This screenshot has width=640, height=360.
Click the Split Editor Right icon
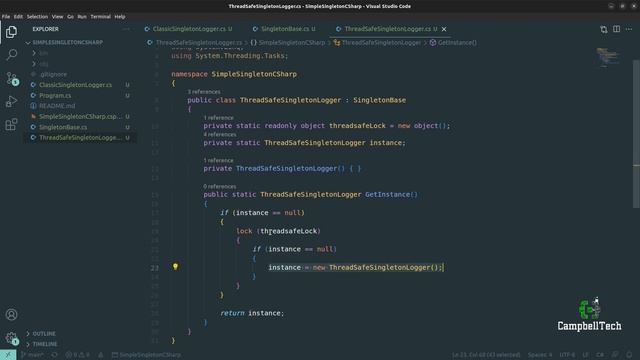click(616, 29)
